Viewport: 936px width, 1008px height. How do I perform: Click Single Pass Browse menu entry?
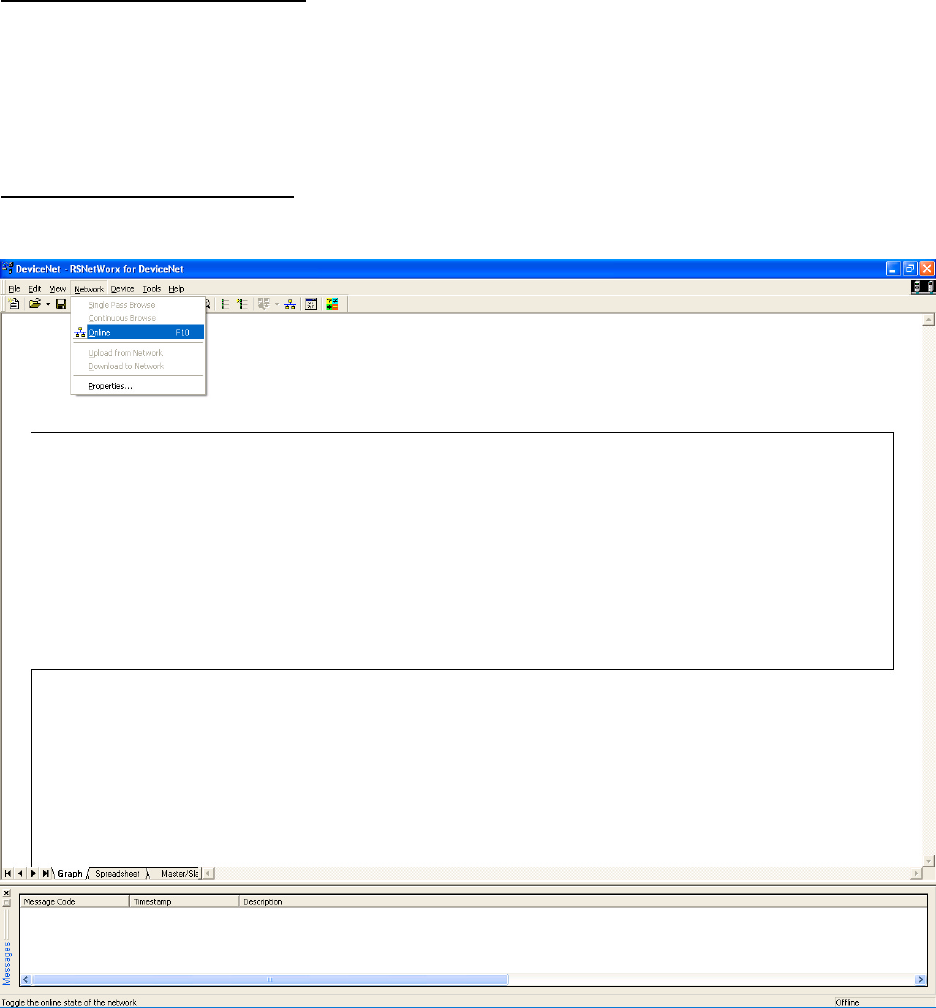click(138, 305)
